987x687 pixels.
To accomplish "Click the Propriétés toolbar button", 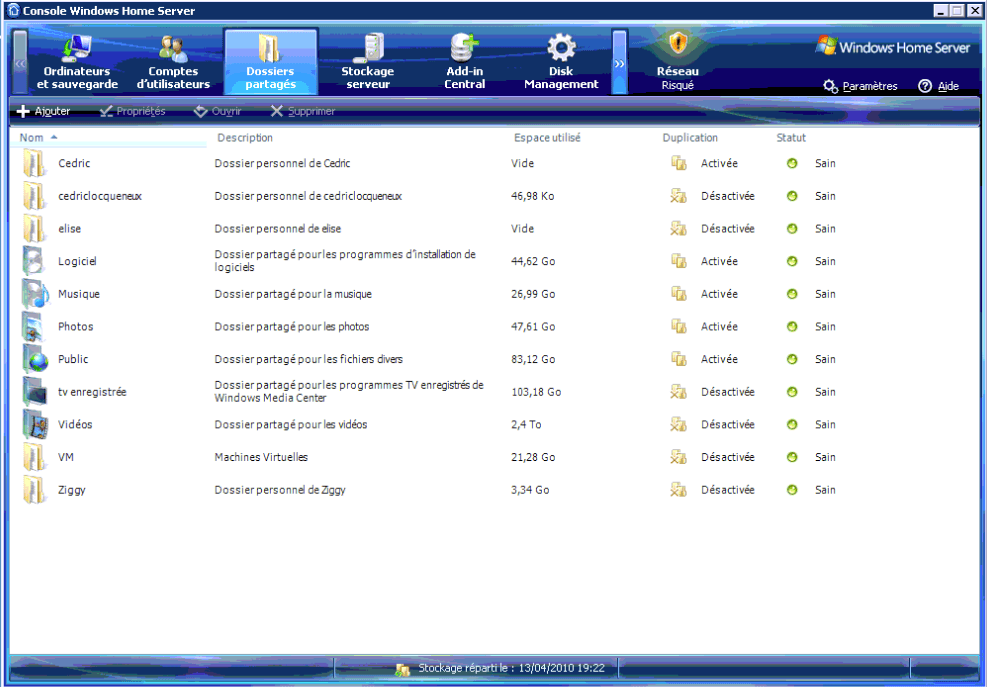I will (133, 111).
